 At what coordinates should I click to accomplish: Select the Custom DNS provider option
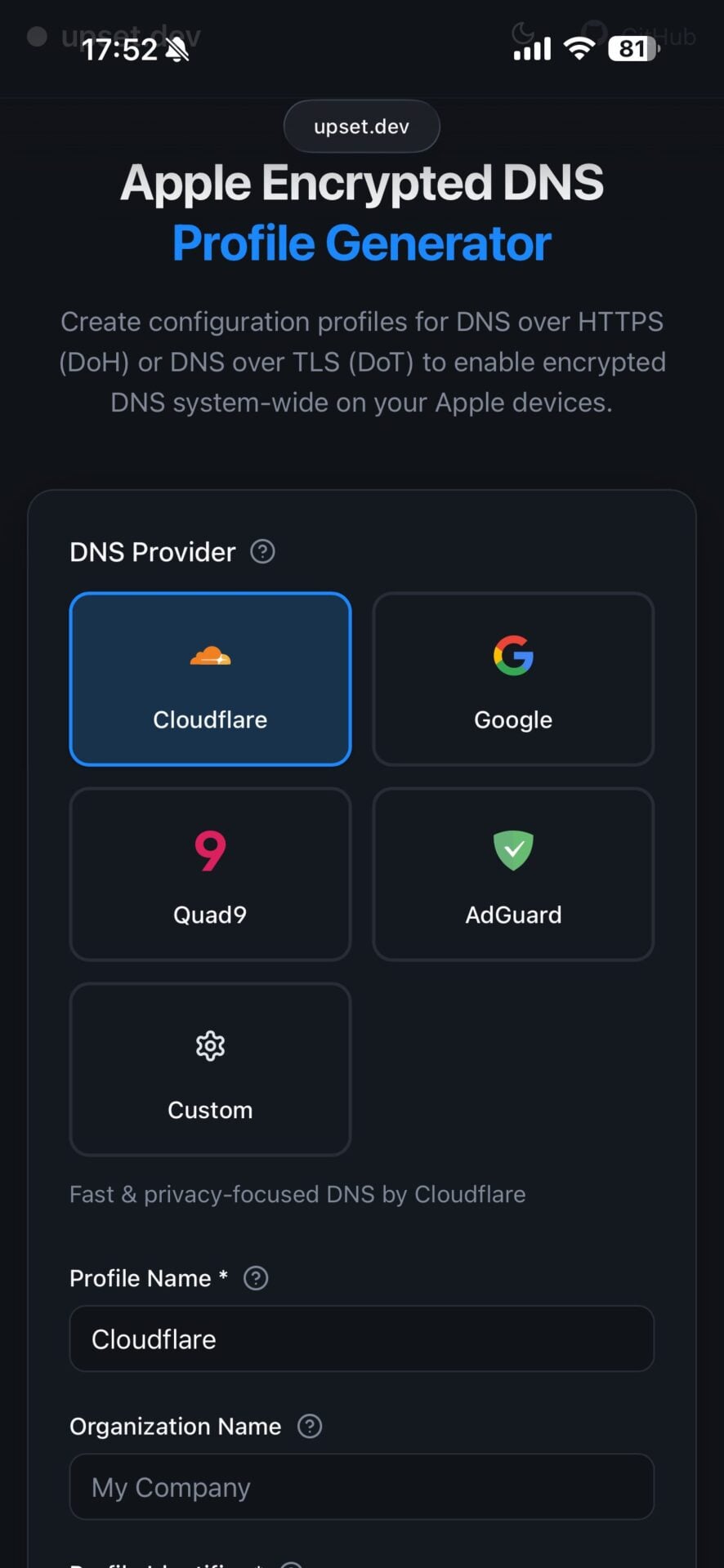pyautogui.click(x=210, y=1070)
